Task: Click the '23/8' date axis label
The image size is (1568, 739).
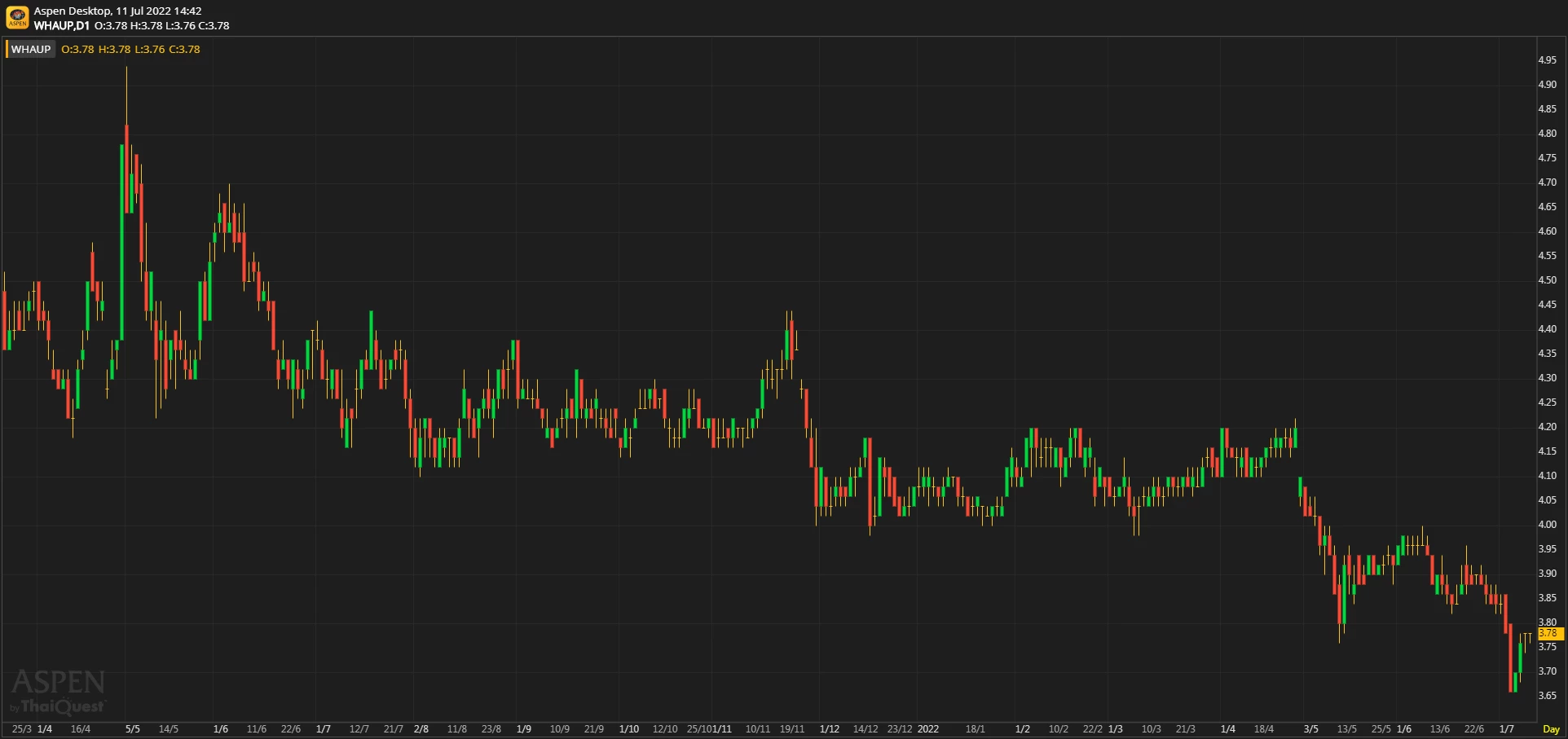Action: pos(491,729)
